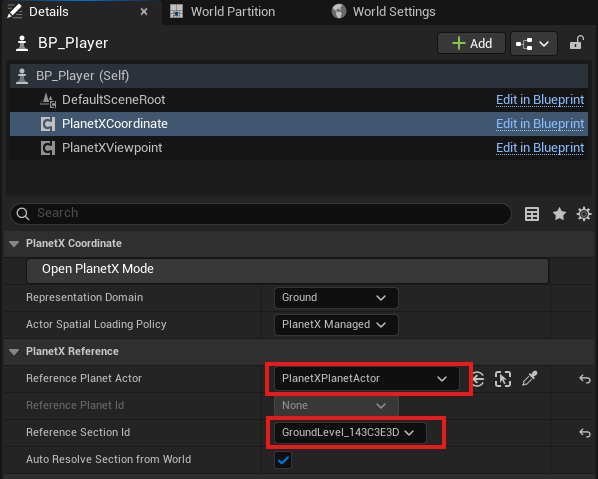Click the DefaultSceneRoot component icon

[x=48, y=100]
